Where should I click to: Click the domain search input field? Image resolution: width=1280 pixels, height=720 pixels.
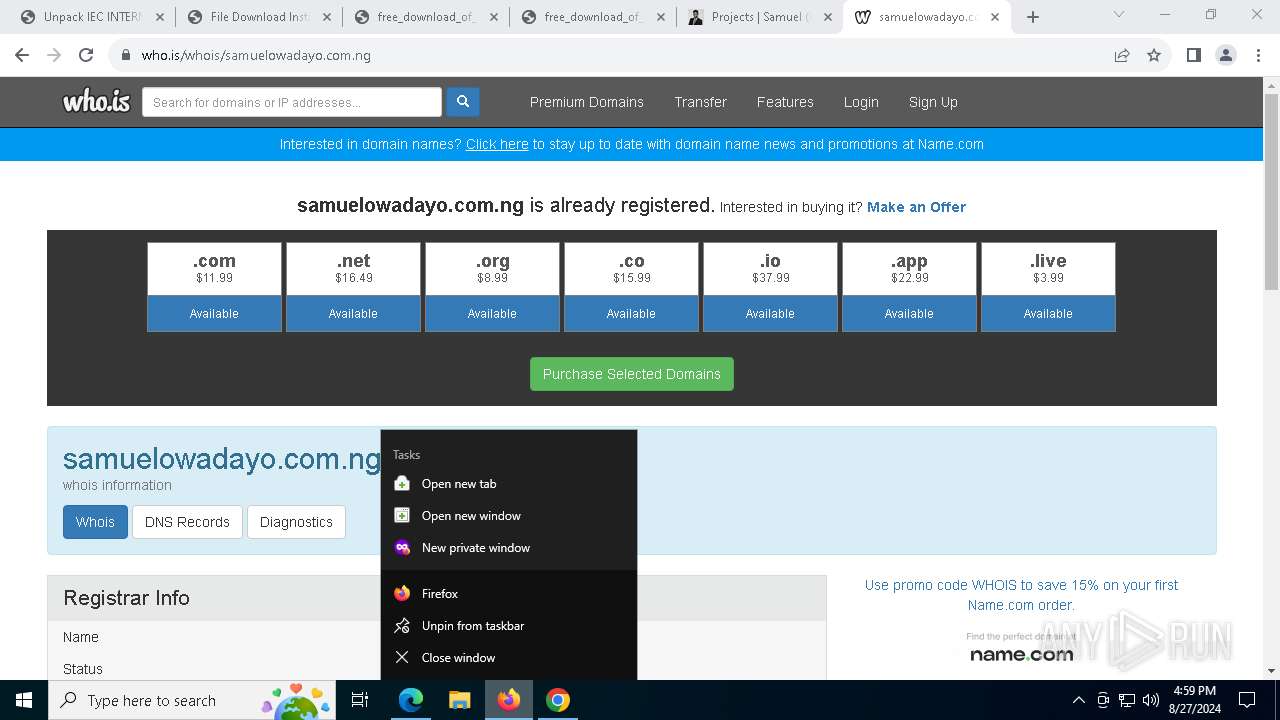tap(292, 102)
